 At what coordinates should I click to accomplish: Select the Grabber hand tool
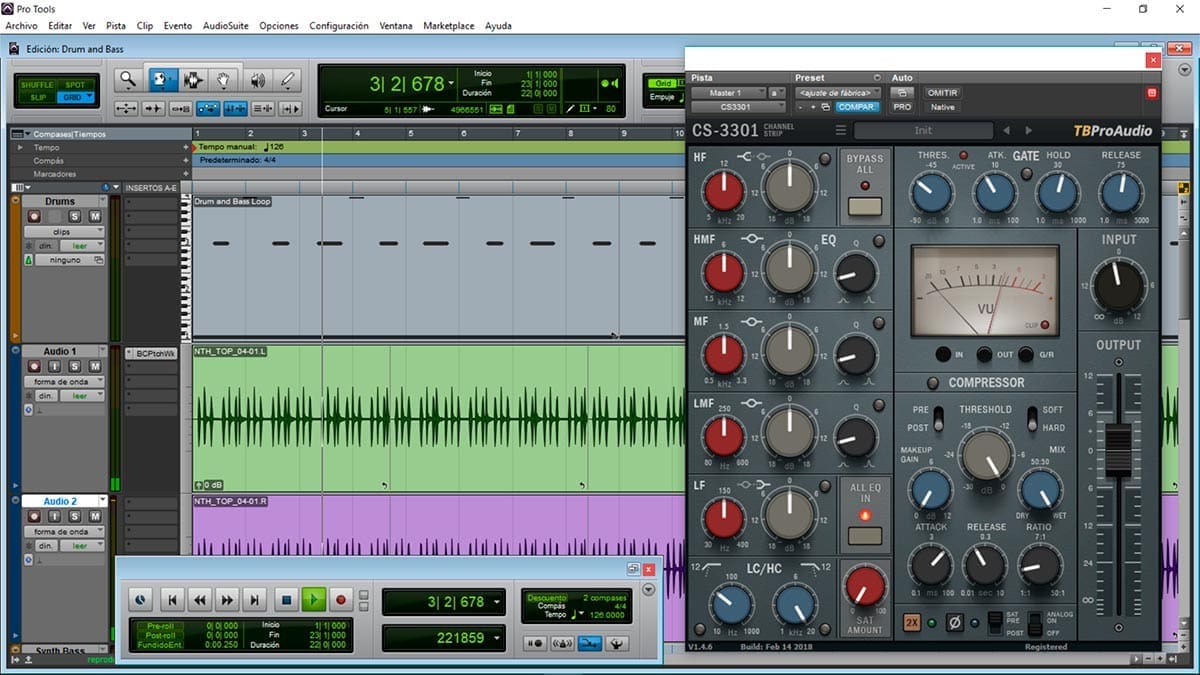pos(225,80)
